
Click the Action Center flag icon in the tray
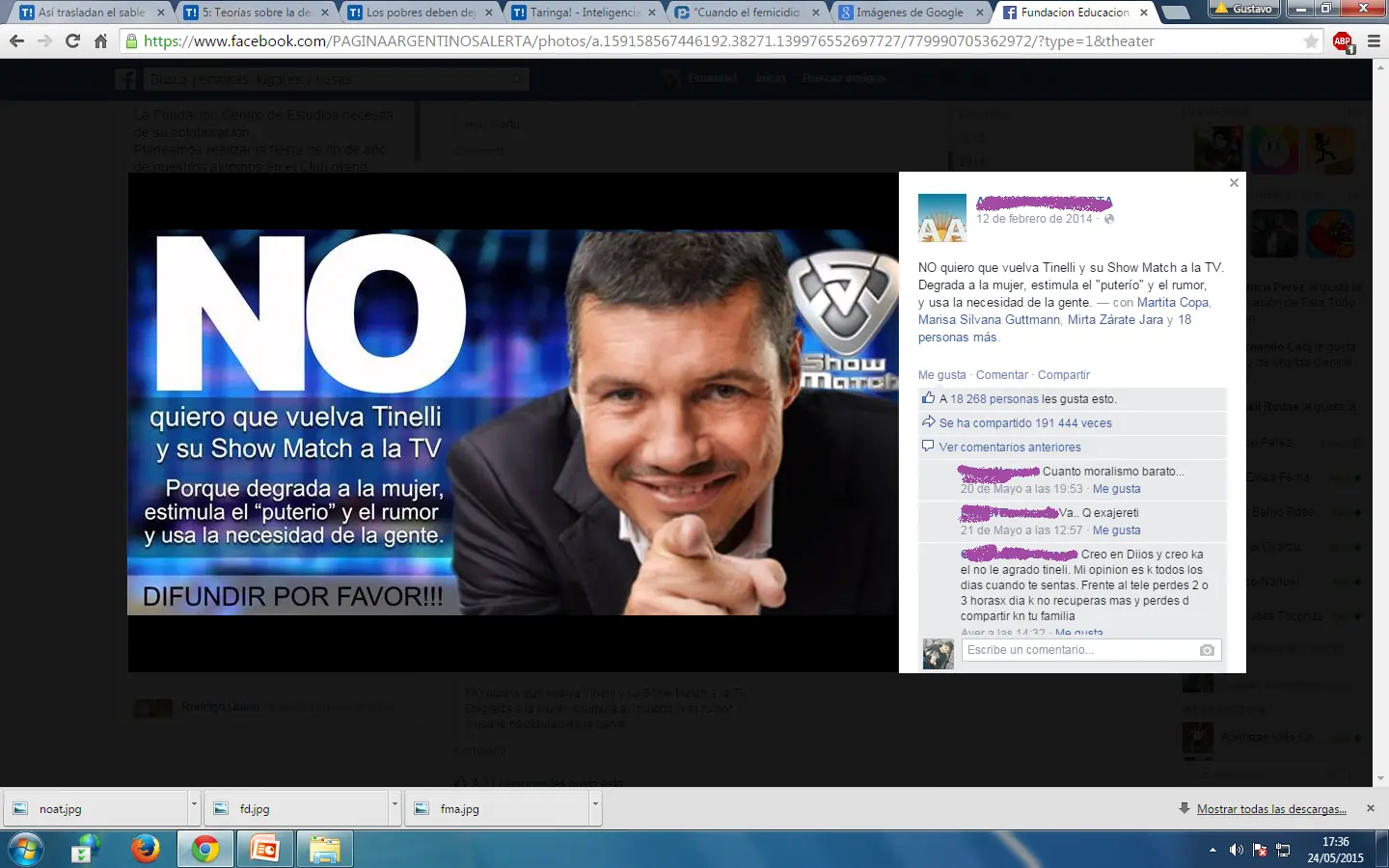click(1260, 850)
